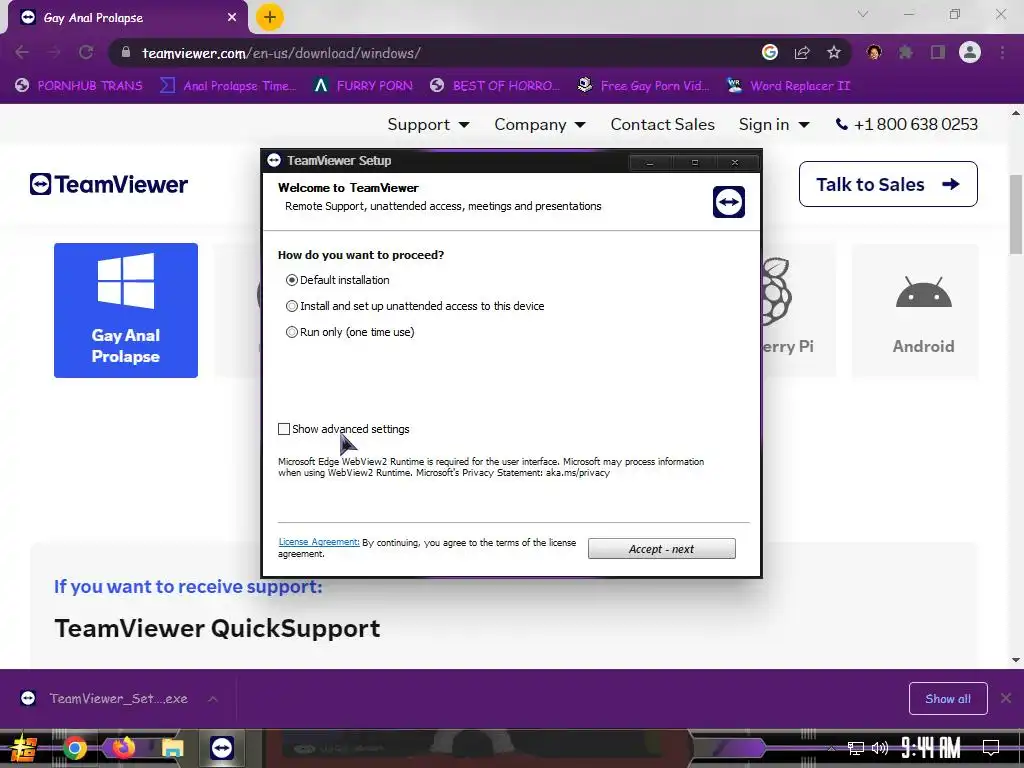Toggle the browser side panel icon
This screenshot has height=768, width=1024.
pos(938,52)
